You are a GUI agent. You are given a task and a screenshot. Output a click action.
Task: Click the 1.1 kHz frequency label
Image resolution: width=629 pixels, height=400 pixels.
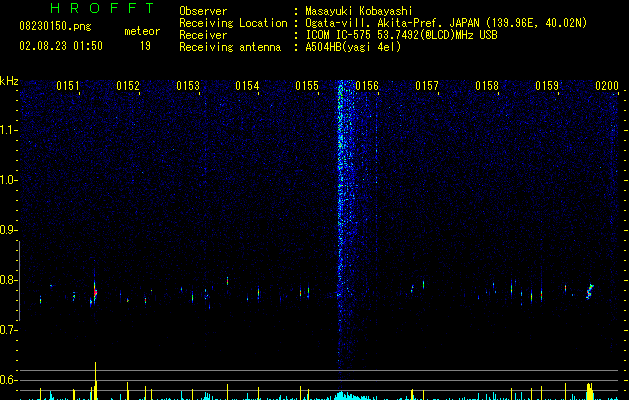coord(8,130)
